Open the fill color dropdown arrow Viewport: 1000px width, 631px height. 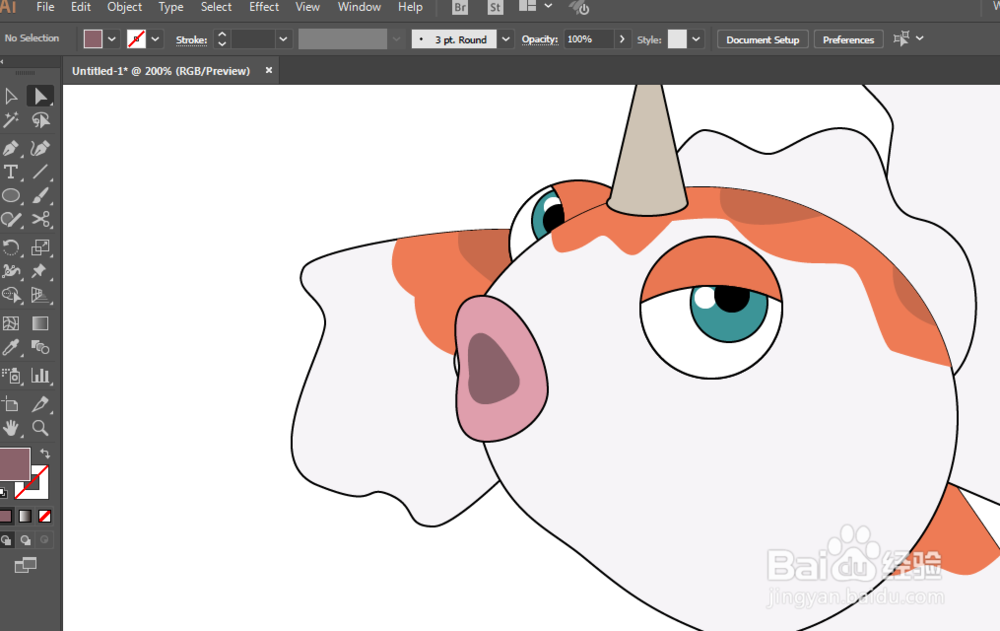tap(112, 40)
